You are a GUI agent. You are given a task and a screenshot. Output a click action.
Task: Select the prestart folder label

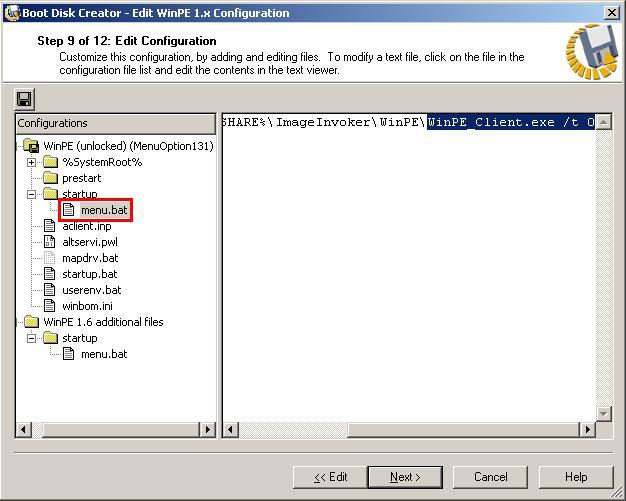tap(81, 178)
